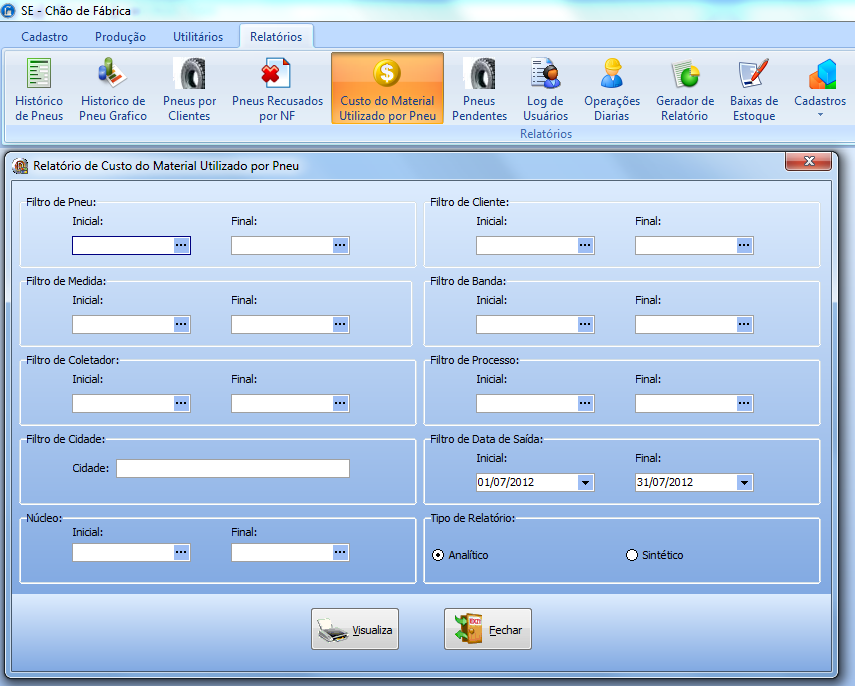Click the Fechar button
Screen dimensions: 855x686
point(488,630)
